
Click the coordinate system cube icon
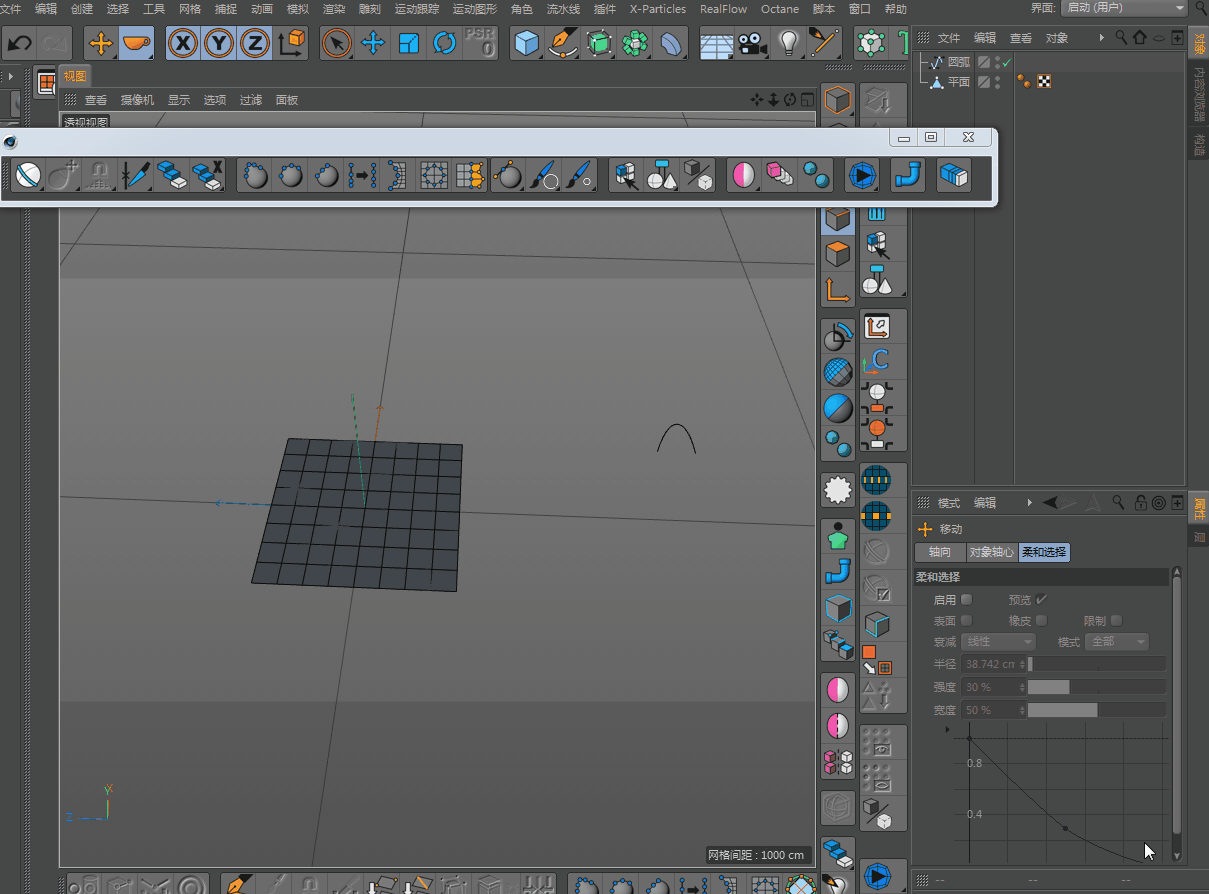click(x=292, y=43)
